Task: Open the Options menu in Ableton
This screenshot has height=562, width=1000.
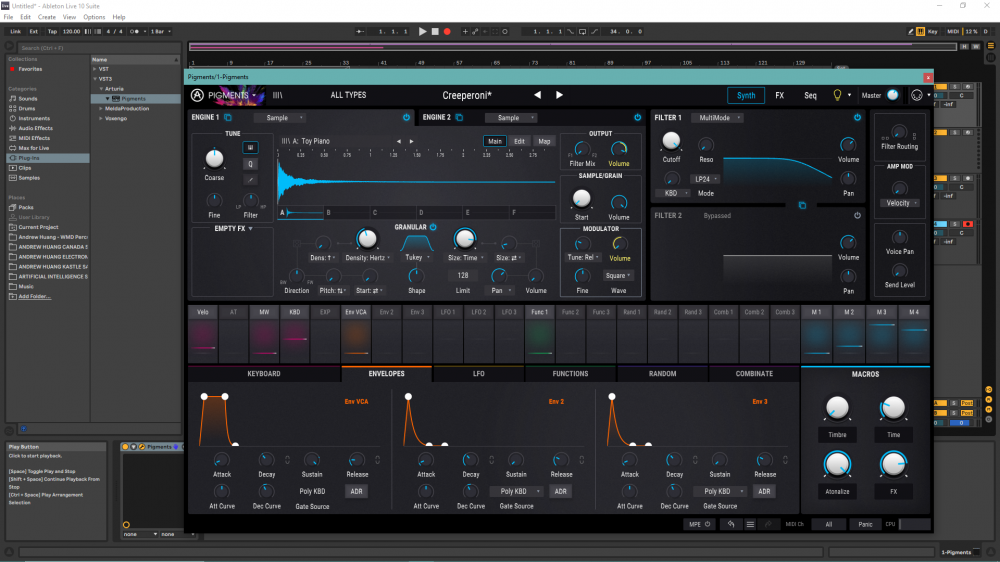Action: pos(94,17)
